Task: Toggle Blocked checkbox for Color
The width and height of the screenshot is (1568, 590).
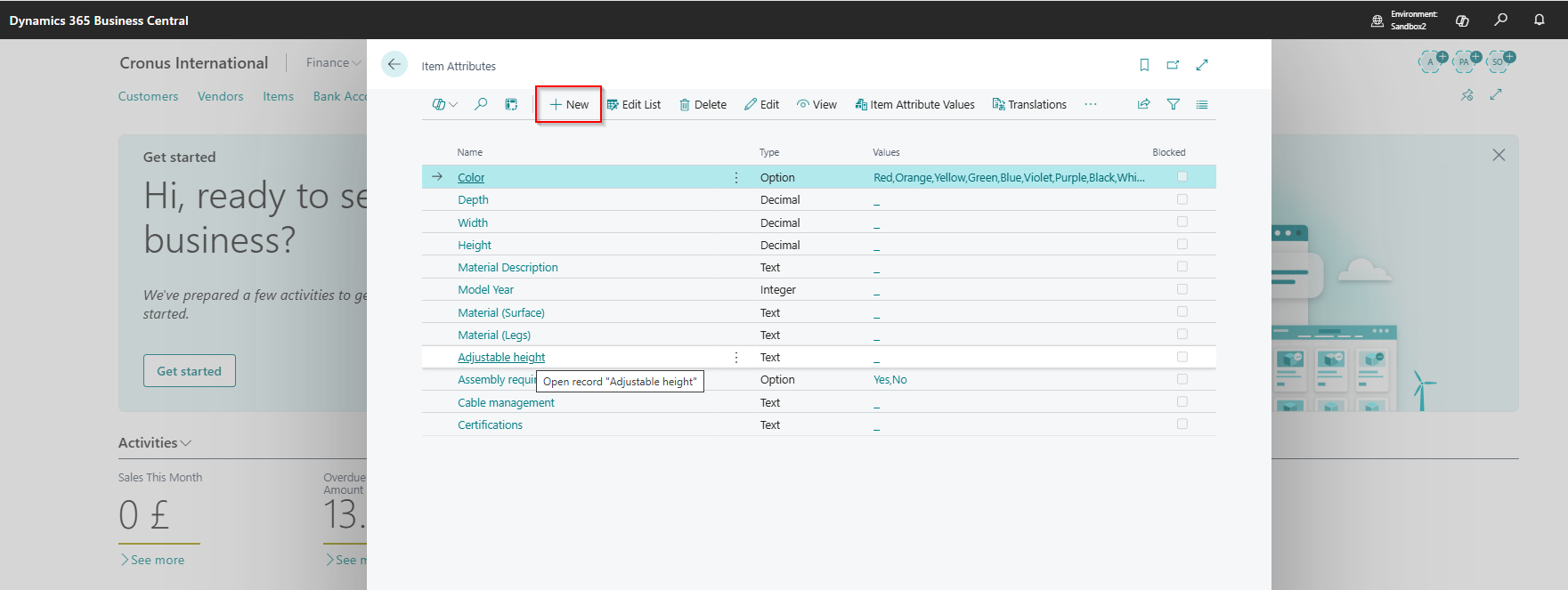Action: tap(1182, 177)
